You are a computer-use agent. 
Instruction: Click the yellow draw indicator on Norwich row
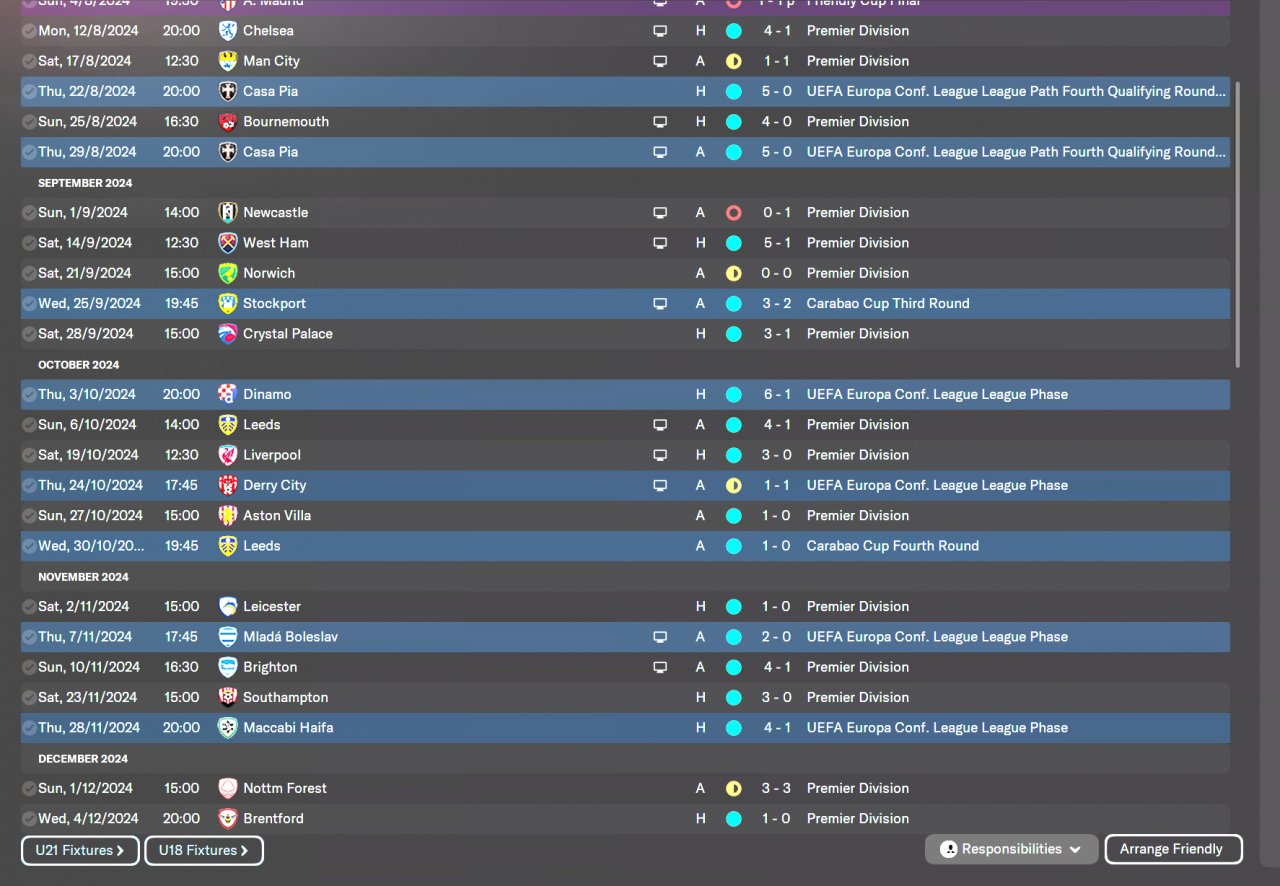tap(734, 273)
